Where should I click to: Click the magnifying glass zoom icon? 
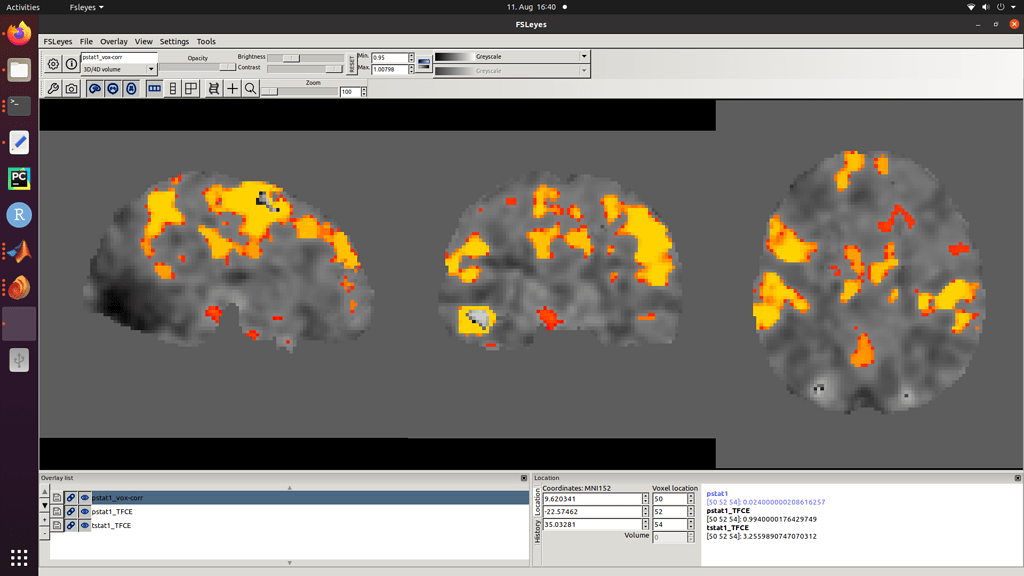click(x=248, y=88)
